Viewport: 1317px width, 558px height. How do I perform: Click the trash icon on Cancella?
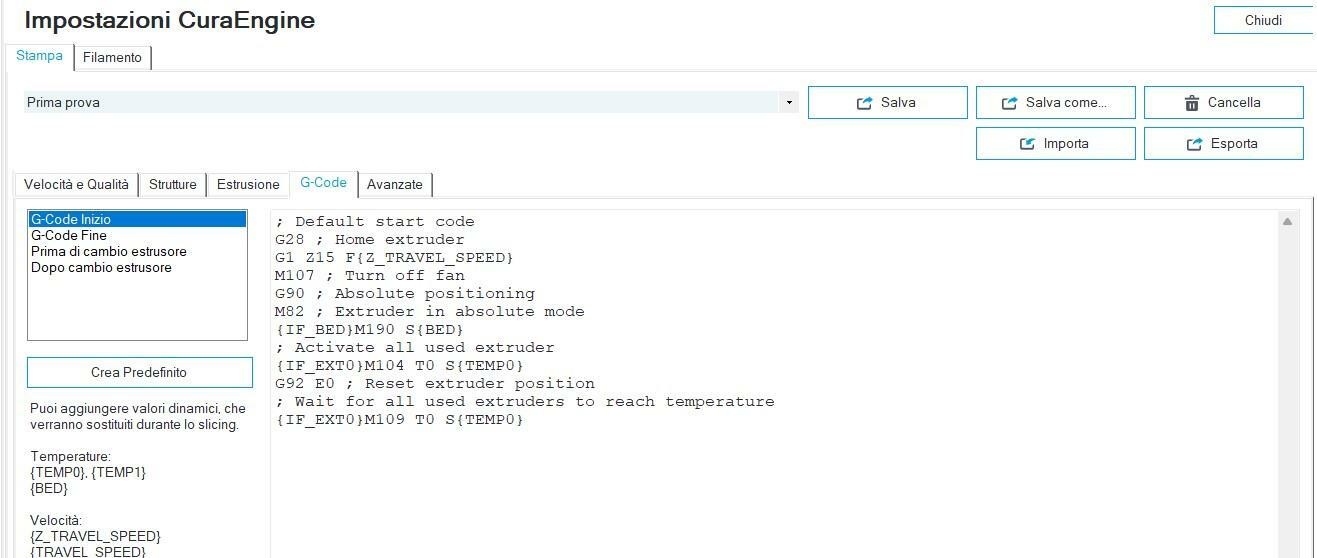coord(1192,103)
